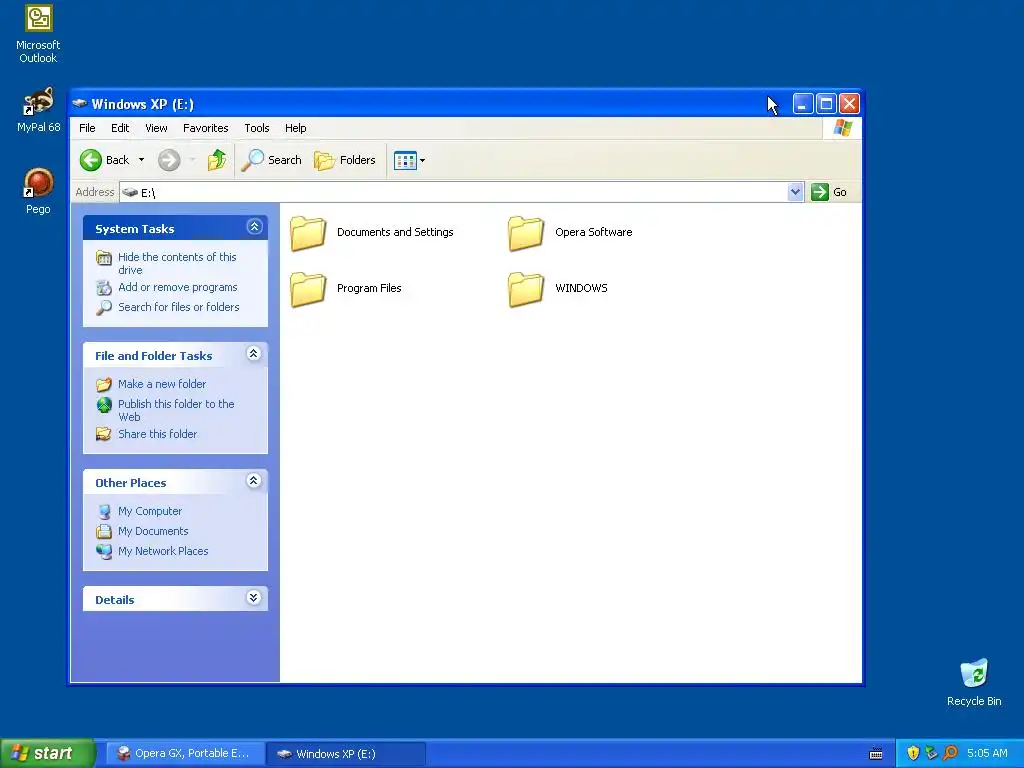1024x768 pixels.
Task: Open My Computer from Other Places
Action: [150, 511]
